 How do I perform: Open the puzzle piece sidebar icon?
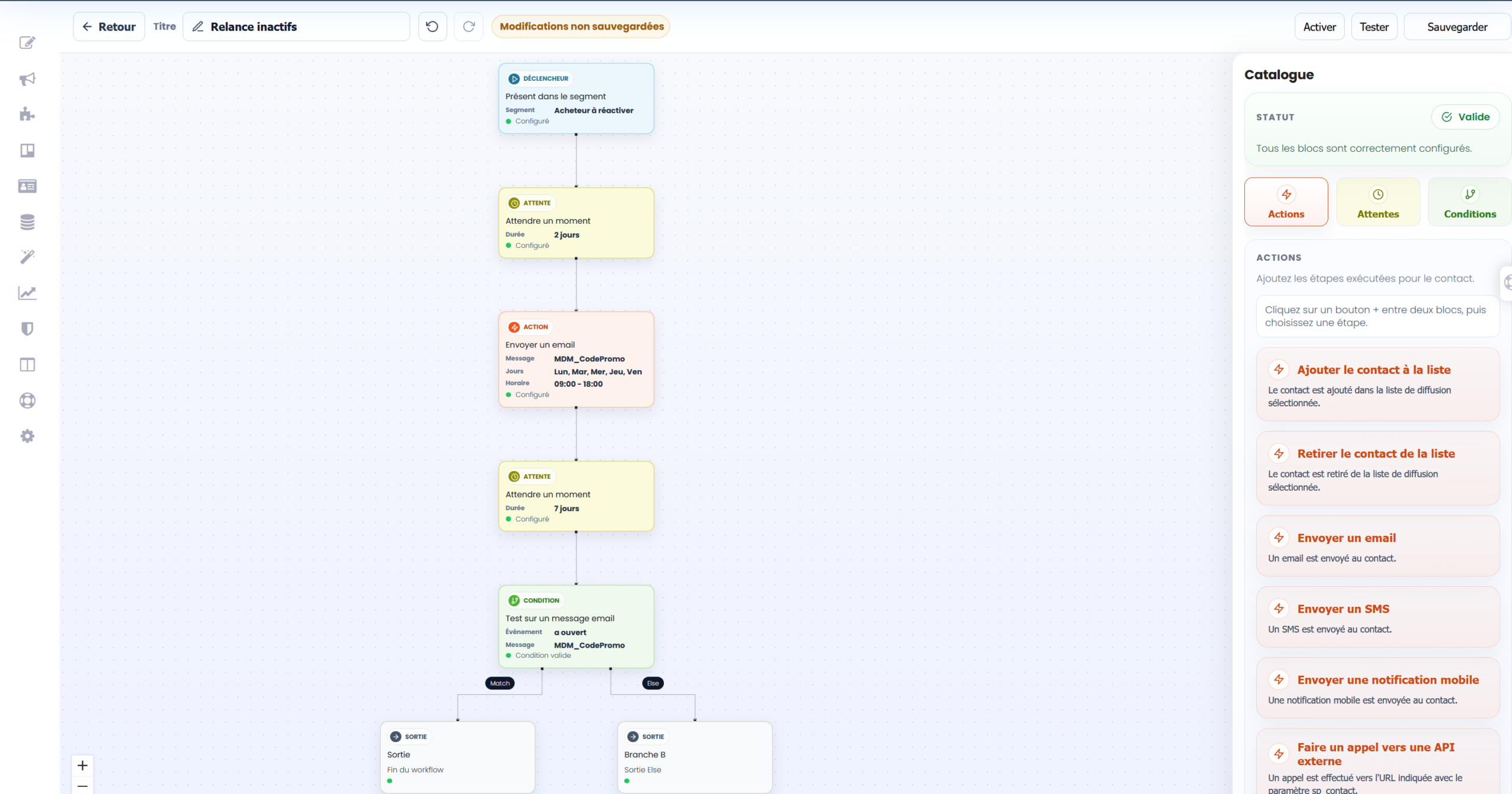27,115
